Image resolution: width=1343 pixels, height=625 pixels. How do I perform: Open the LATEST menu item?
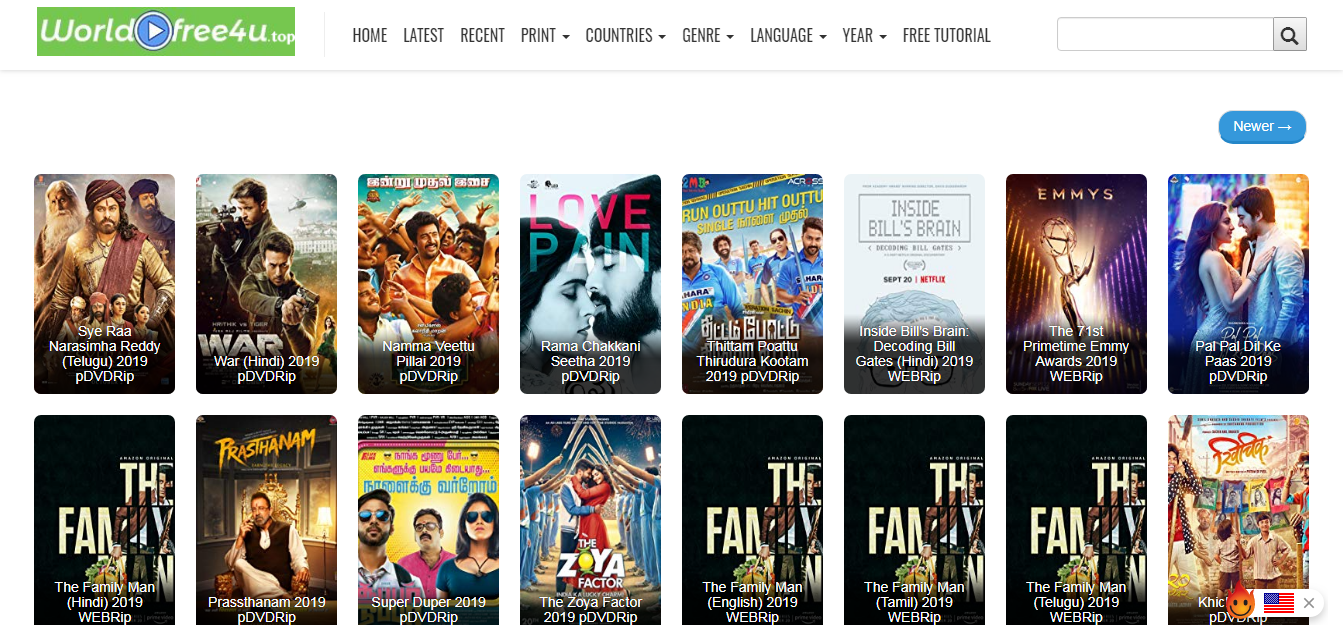(x=423, y=35)
